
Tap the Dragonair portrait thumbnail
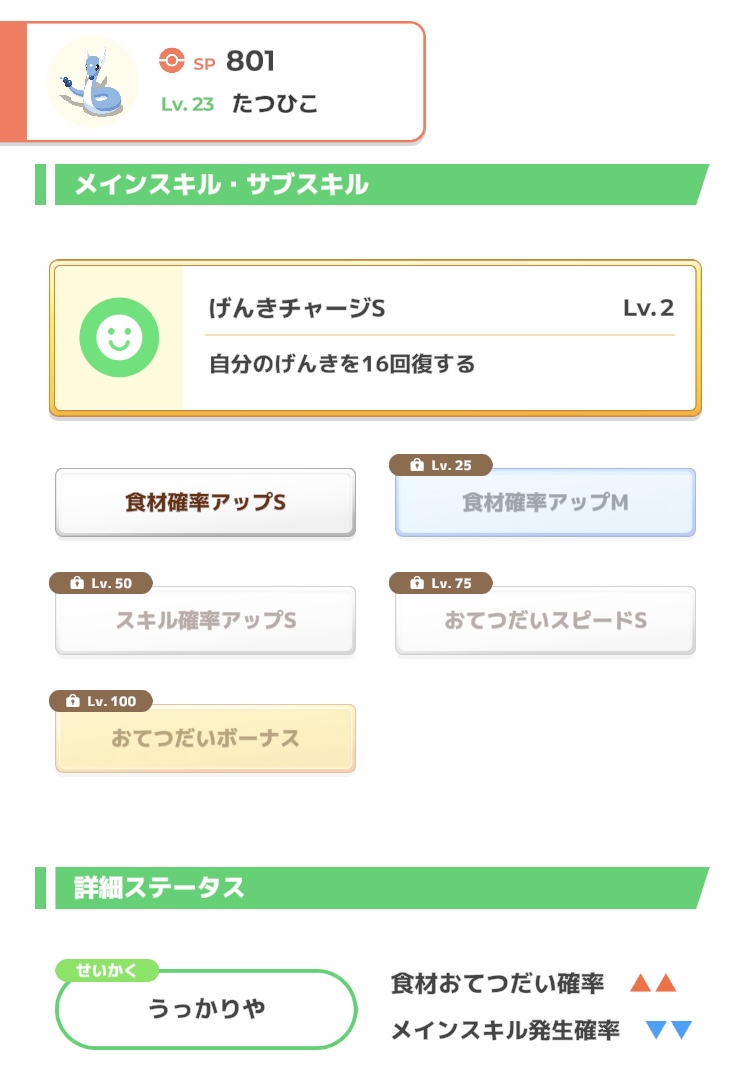(93, 82)
